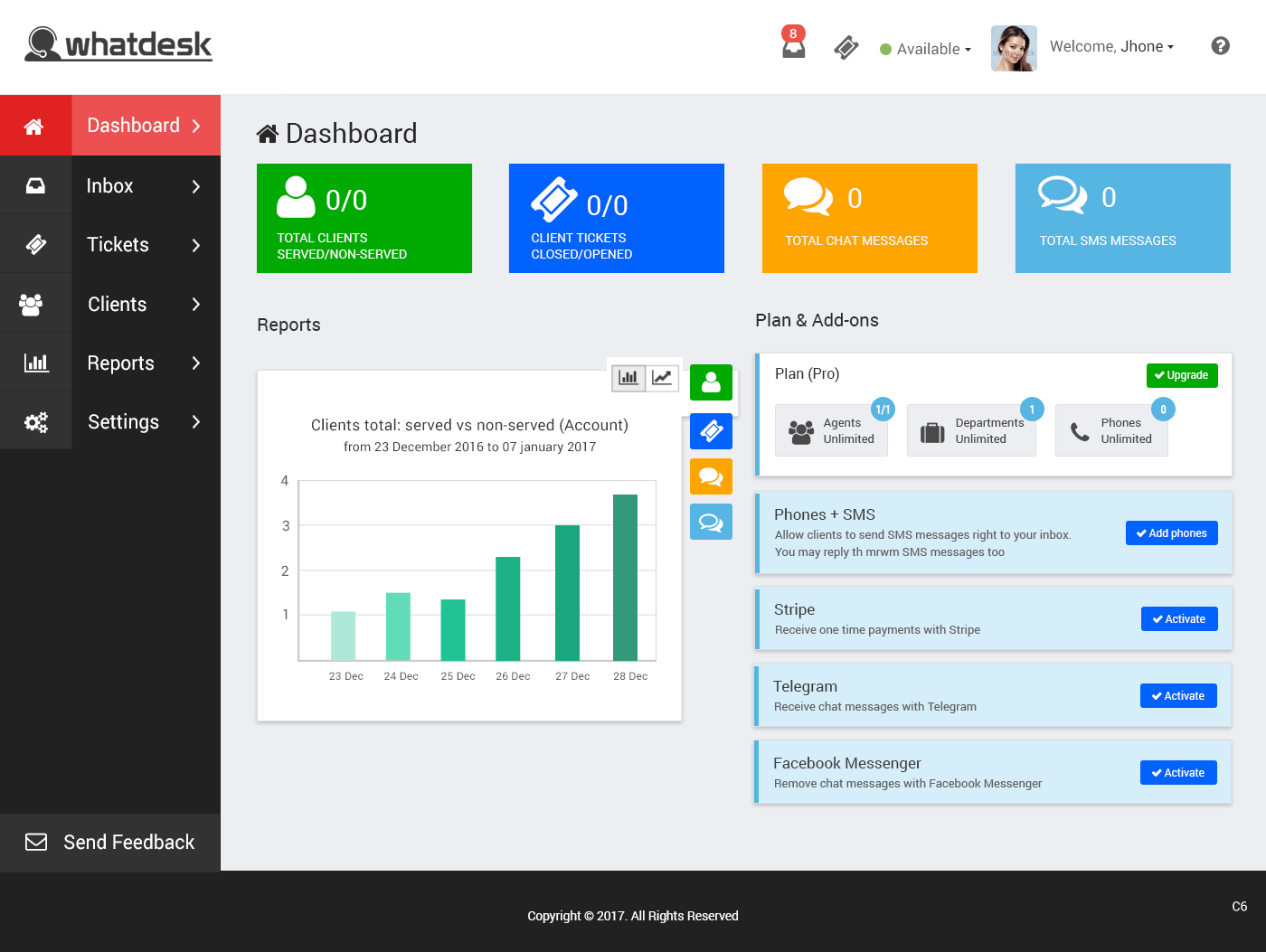This screenshot has height=952, width=1266.
Task: Show the green clients report button
Action: pyautogui.click(x=711, y=382)
